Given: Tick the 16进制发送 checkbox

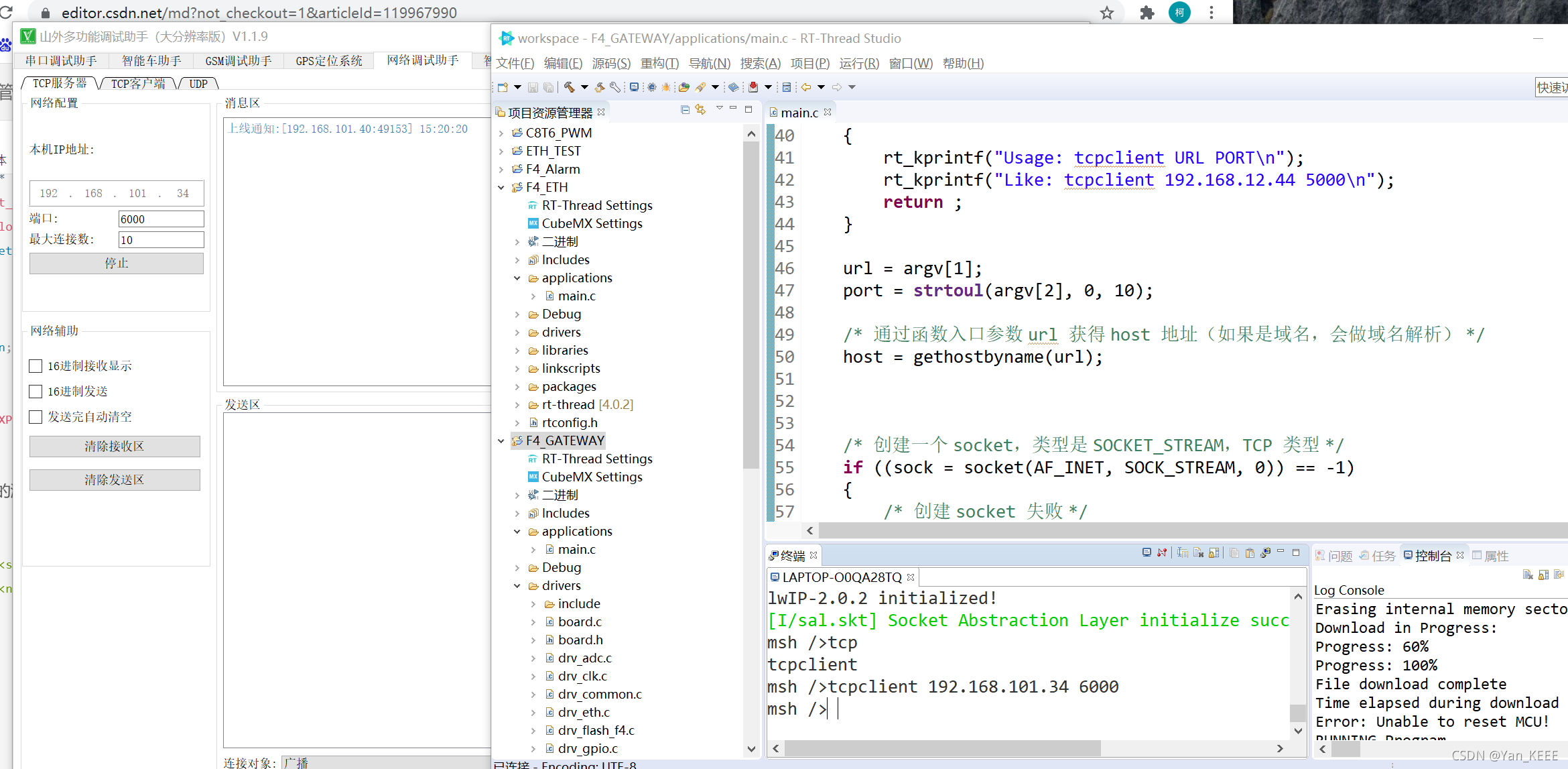Looking at the screenshot, I should [36, 392].
